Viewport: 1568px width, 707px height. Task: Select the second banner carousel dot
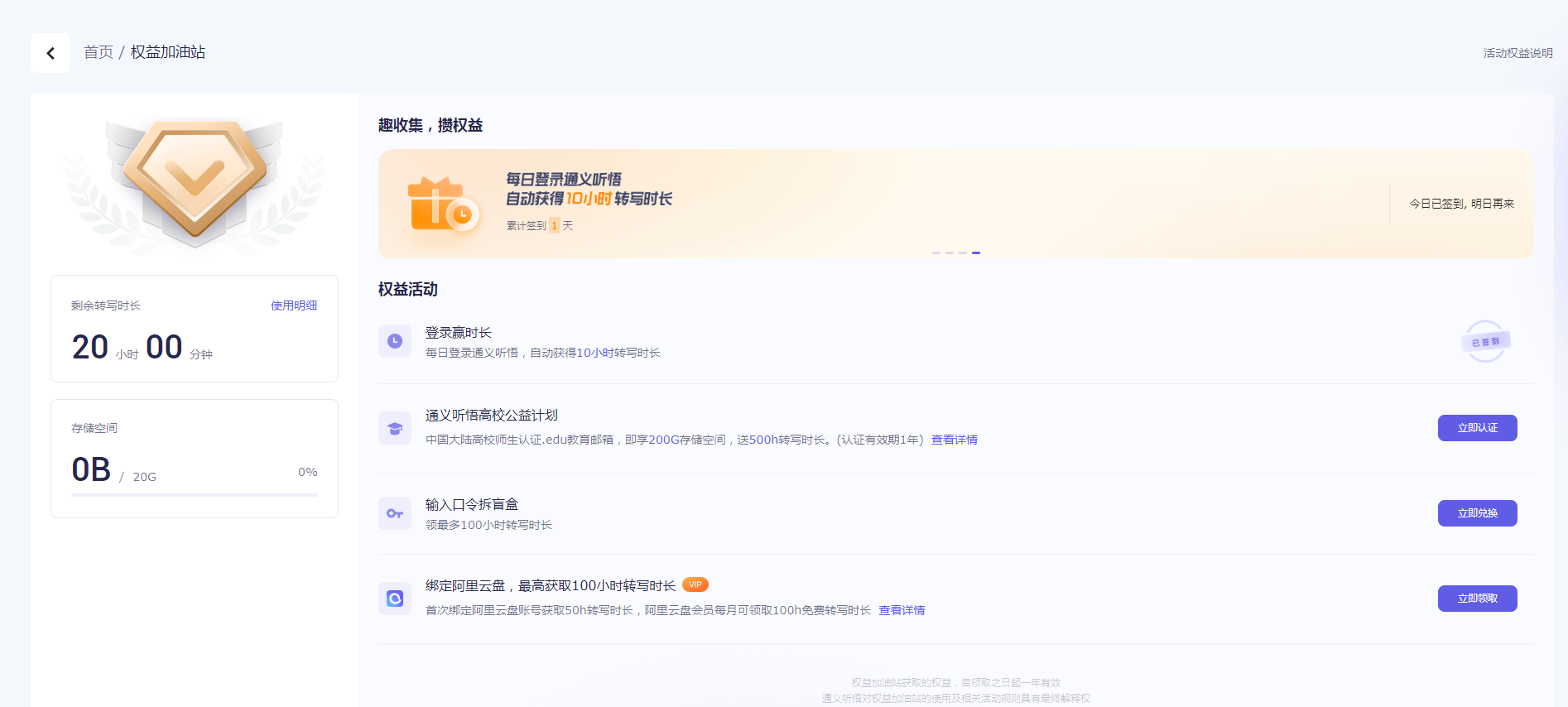tap(950, 252)
